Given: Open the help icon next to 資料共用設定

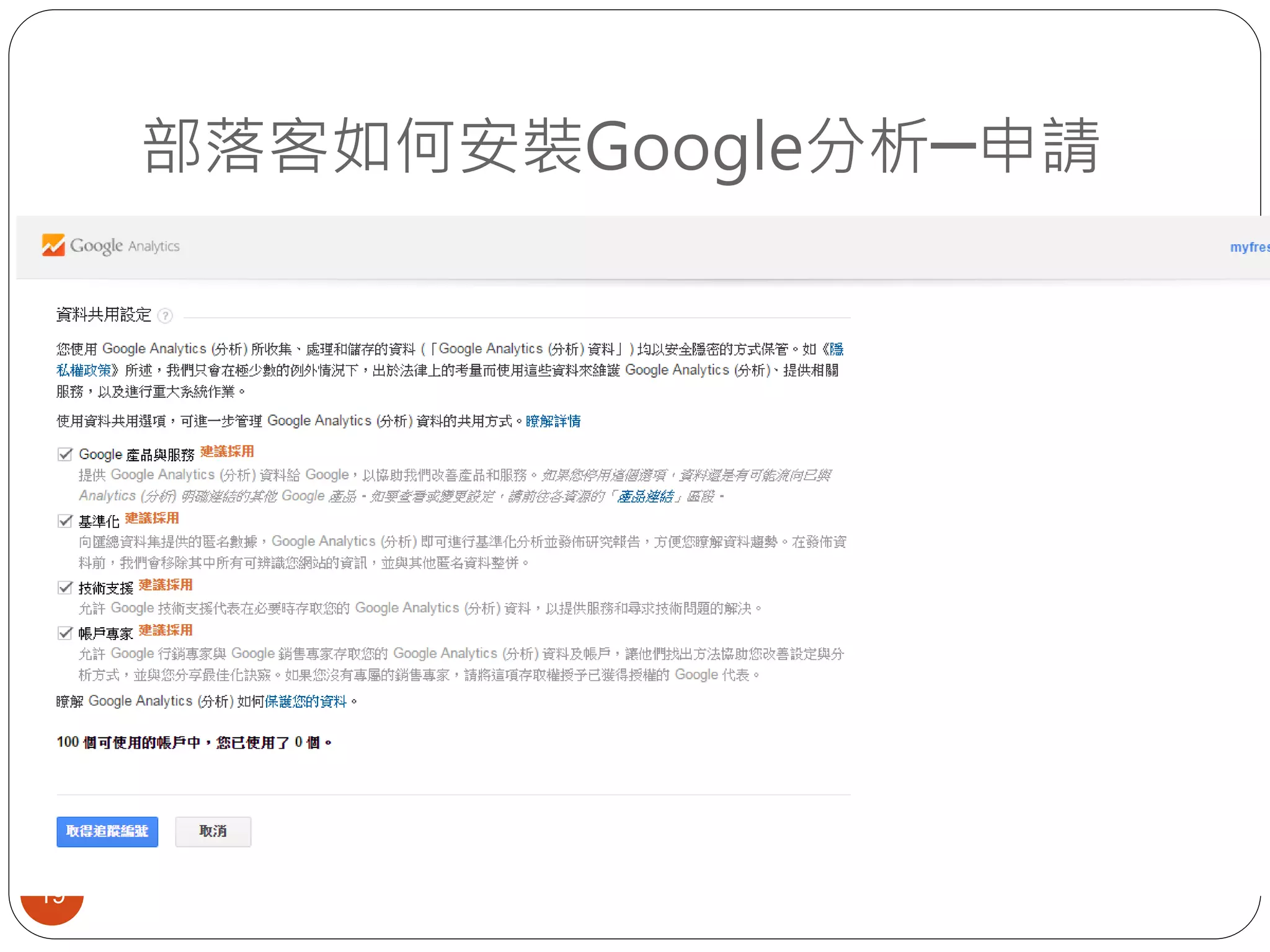Looking at the screenshot, I should click(165, 316).
